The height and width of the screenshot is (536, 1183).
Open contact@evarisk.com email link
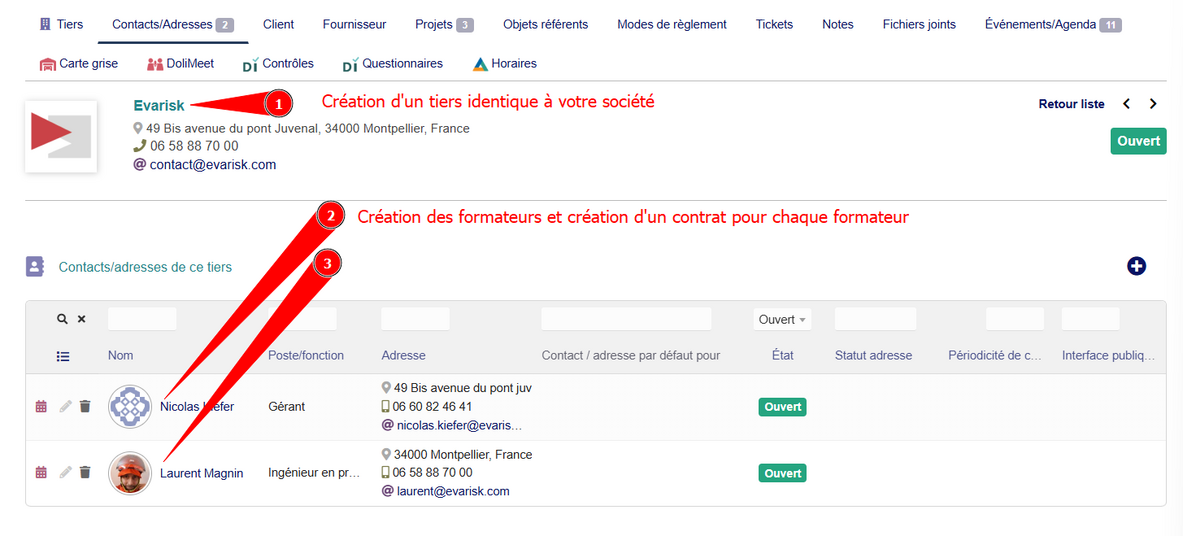click(212, 165)
